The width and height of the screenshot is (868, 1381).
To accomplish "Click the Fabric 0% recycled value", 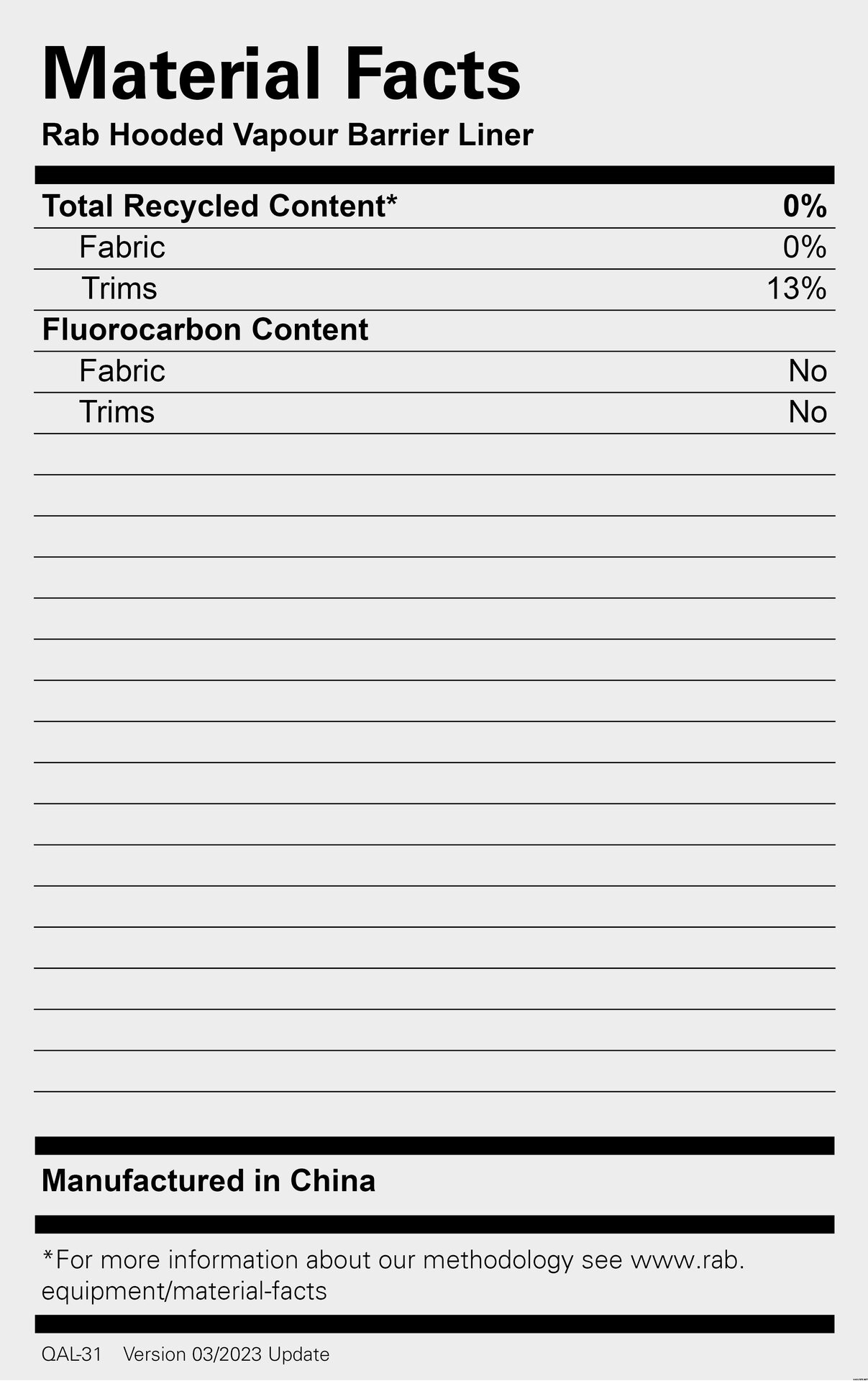I will click(x=805, y=247).
